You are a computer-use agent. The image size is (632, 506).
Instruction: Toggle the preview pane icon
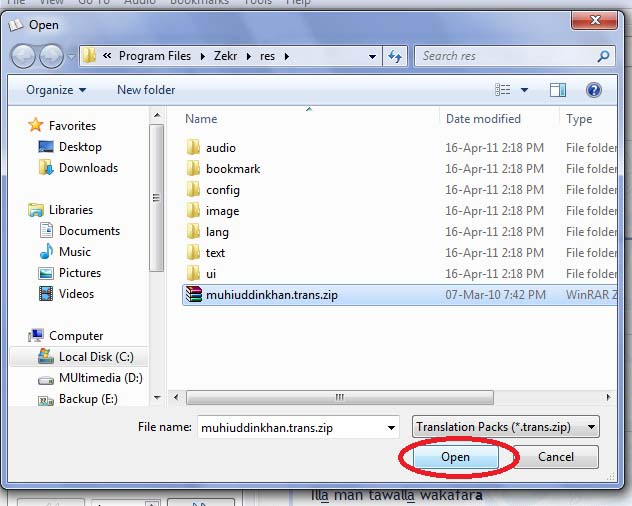558,90
